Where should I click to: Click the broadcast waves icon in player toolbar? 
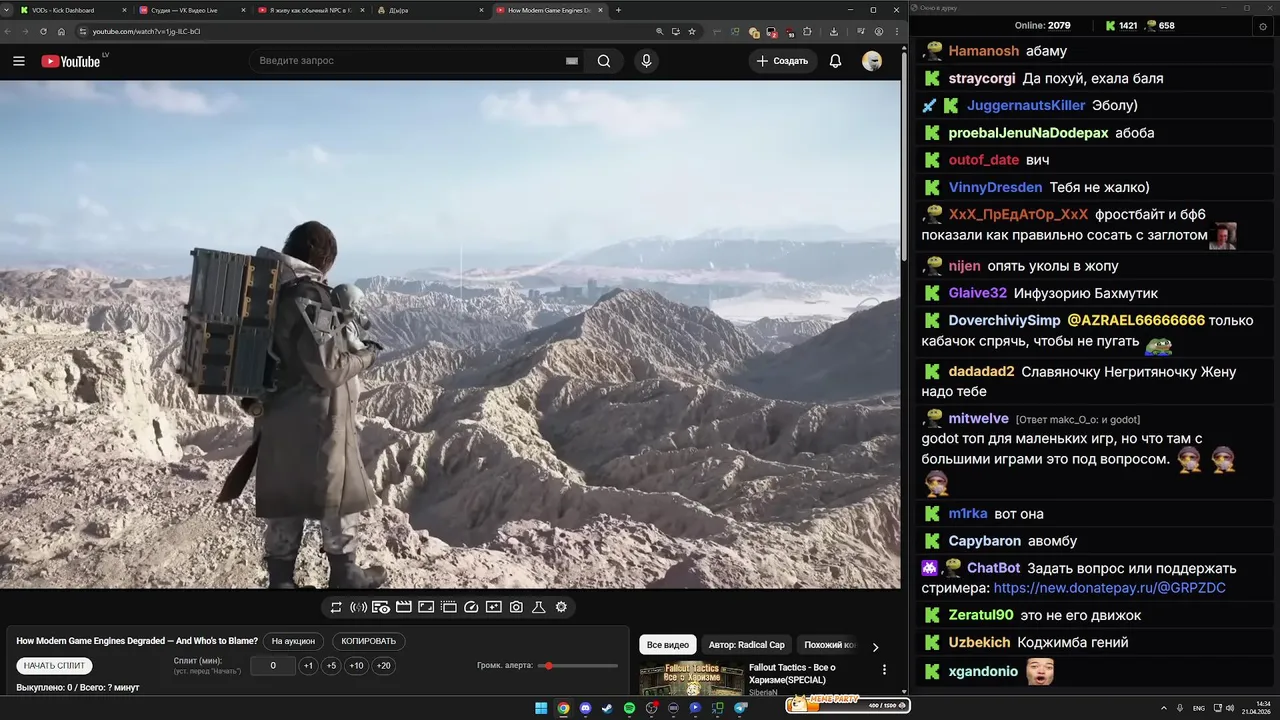point(358,607)
